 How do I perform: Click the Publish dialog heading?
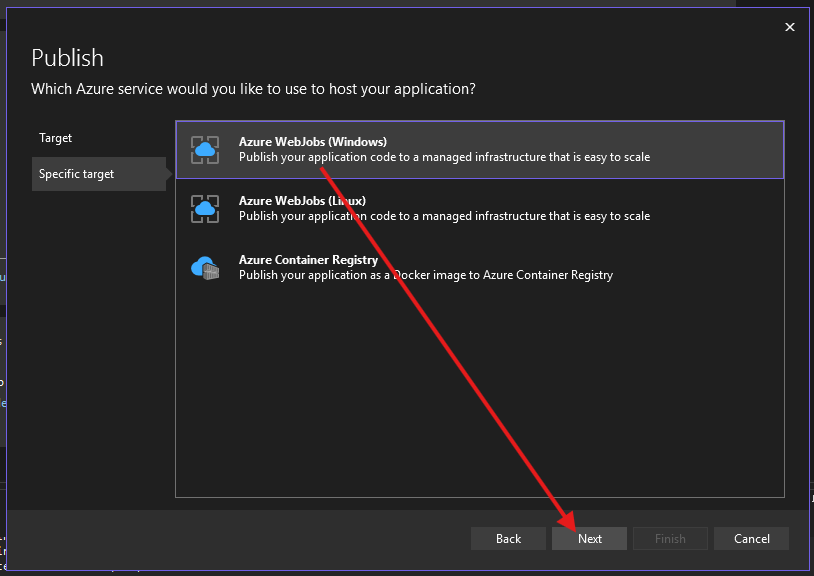67,57
